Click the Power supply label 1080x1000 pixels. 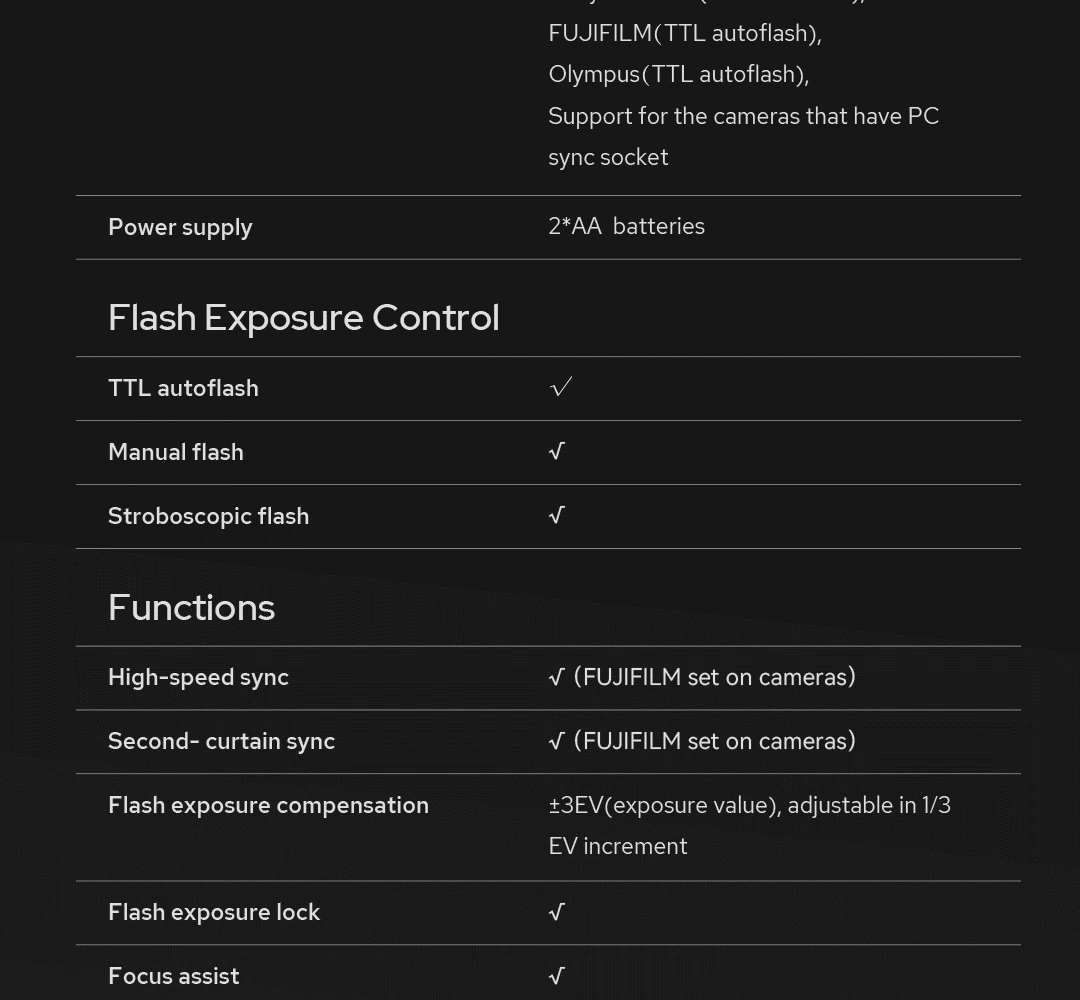pyautogui.click(x=180, y=227)
